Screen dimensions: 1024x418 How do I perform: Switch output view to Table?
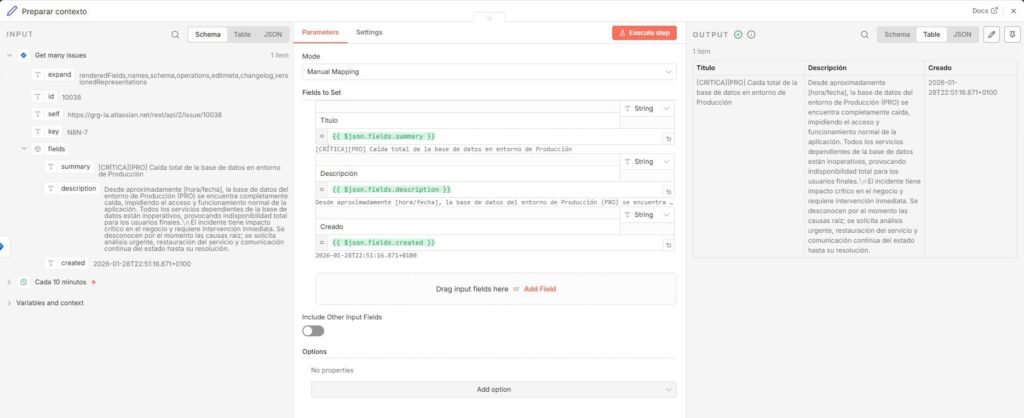pyautogui.click(x=931, y=35)
